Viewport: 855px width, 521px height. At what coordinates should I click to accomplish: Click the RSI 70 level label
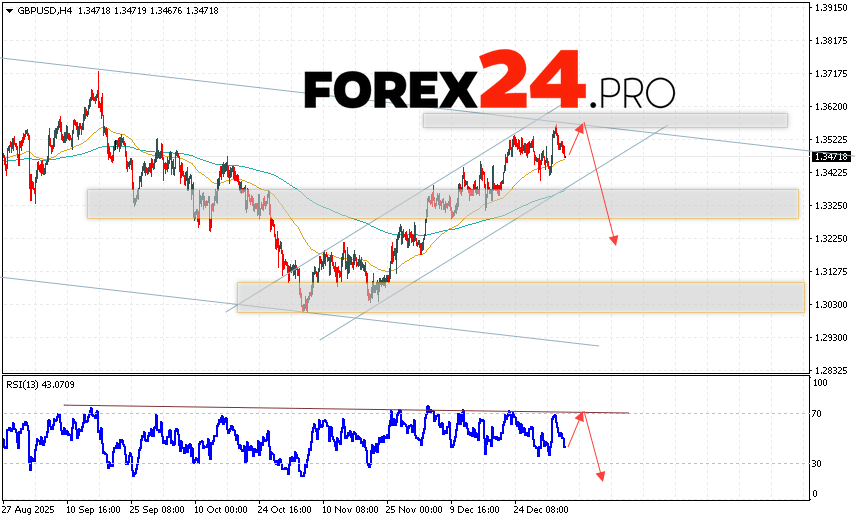pyautogui.click(x=817, y=413)
